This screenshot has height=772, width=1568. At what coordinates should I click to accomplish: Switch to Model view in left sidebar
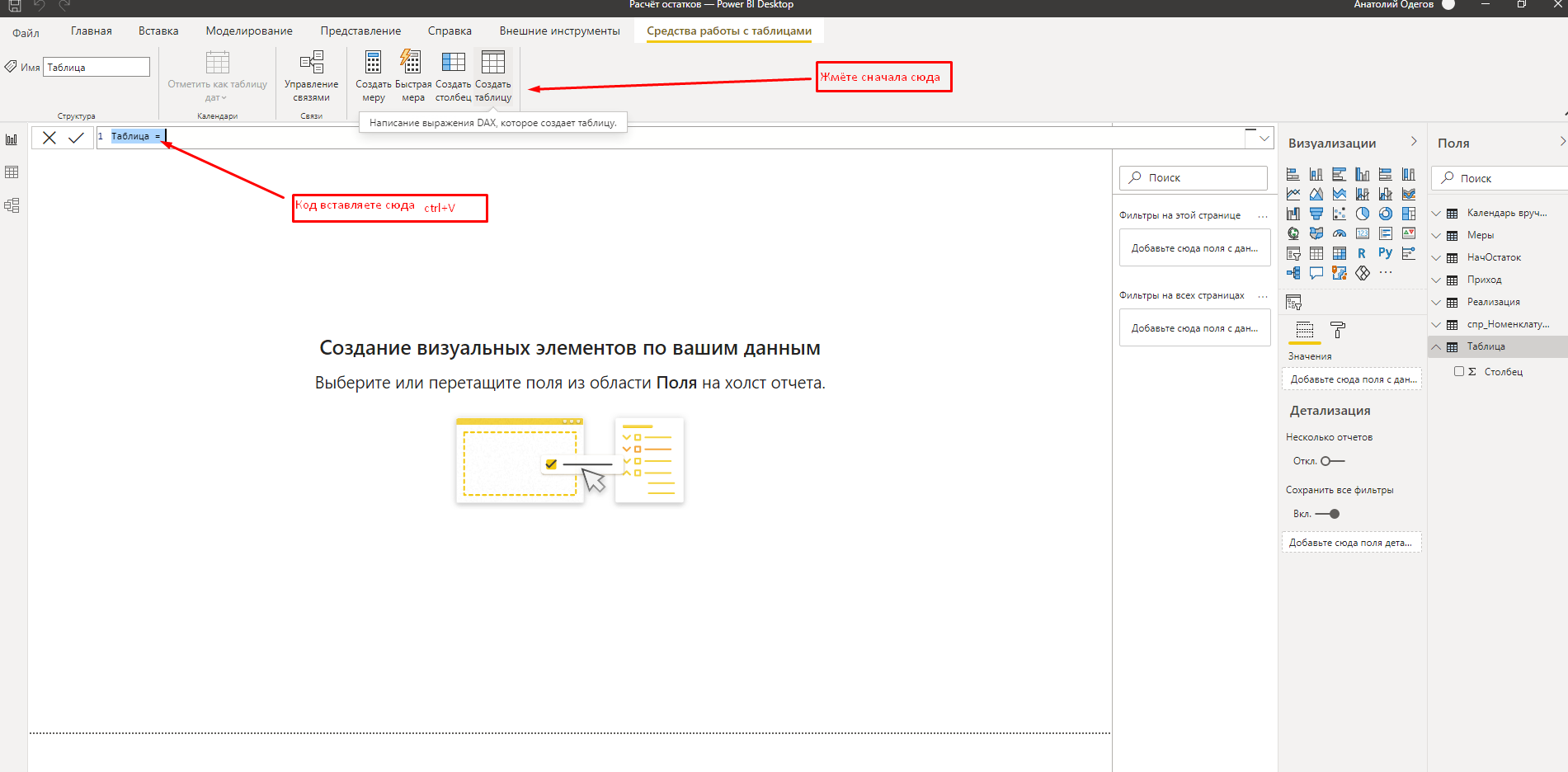[x=12, y=205]
